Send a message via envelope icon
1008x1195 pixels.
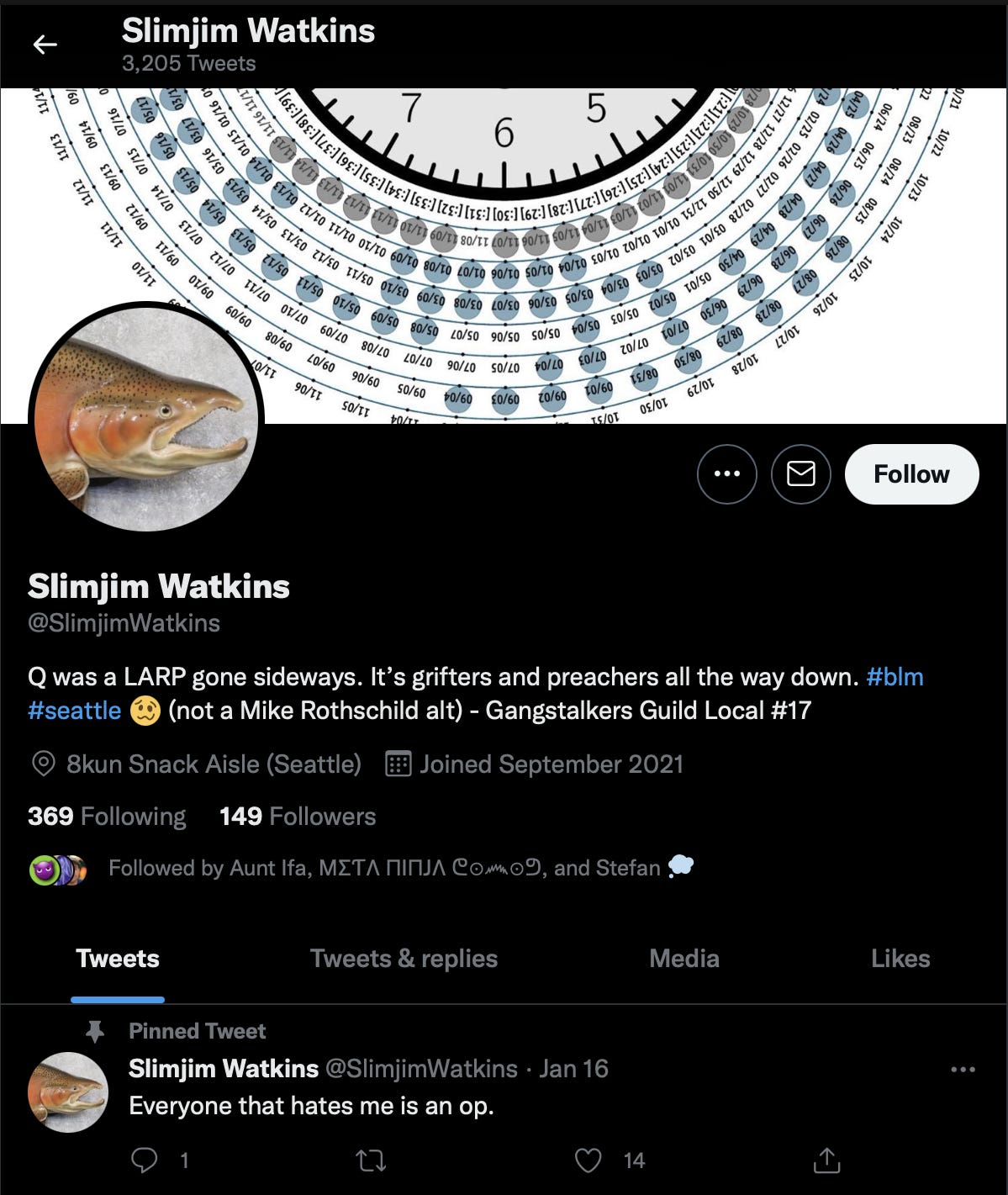(801, 474)
